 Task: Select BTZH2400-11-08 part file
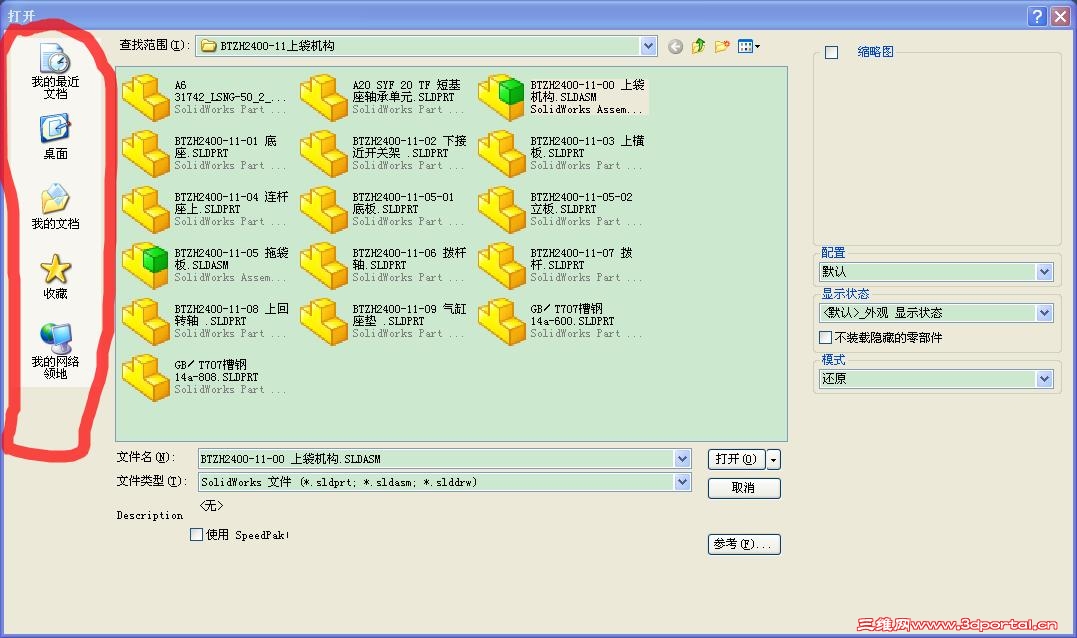coord(205,321)
